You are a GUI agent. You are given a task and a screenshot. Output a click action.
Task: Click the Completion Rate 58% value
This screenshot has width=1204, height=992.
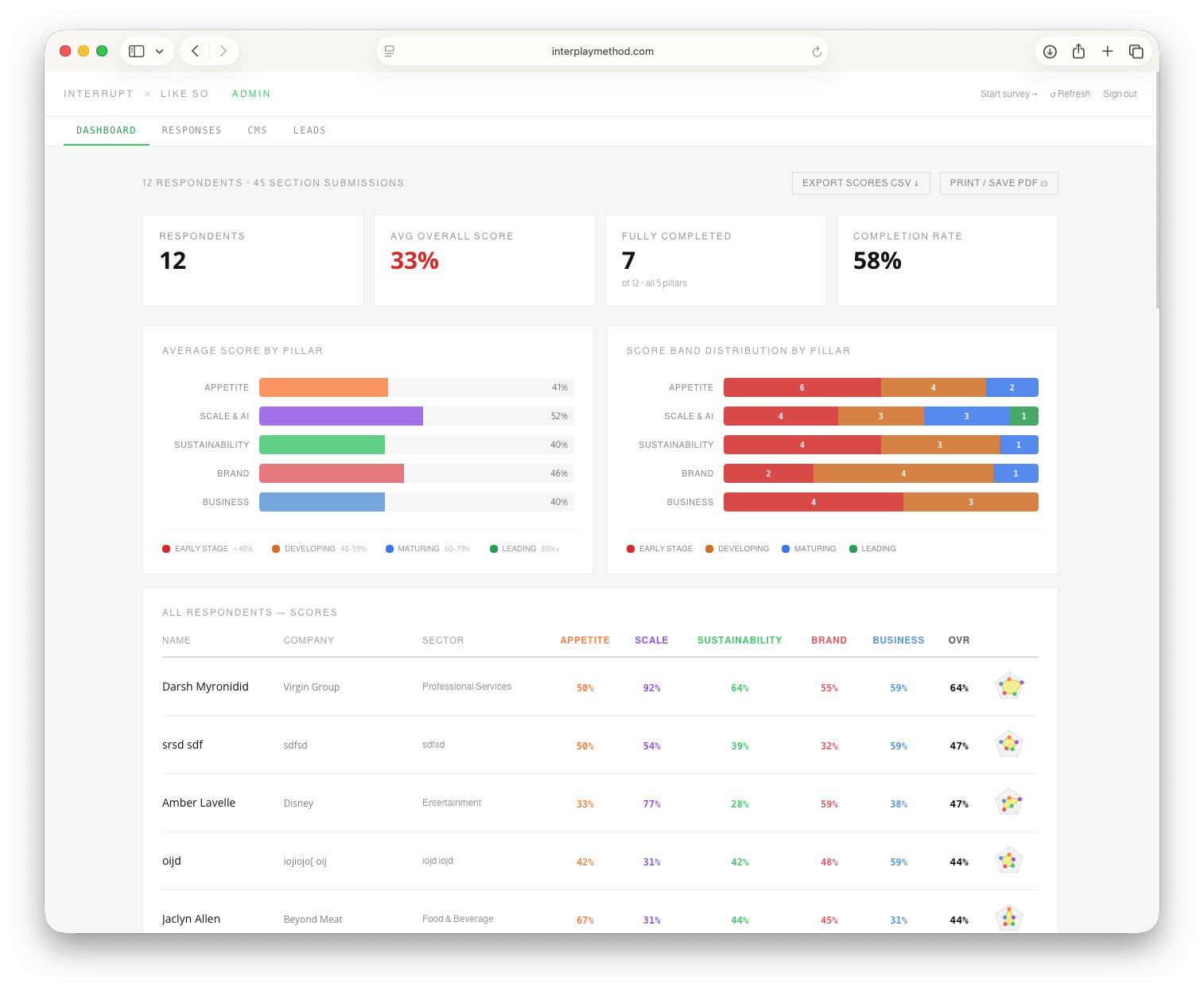point(877,261)
